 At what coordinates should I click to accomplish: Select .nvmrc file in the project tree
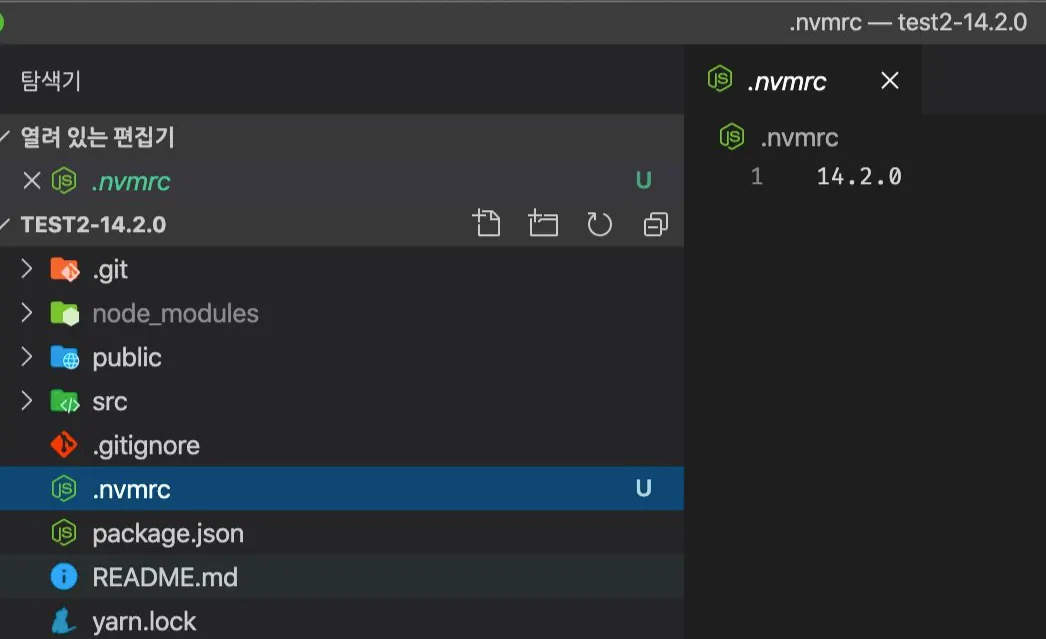(131, 489)
